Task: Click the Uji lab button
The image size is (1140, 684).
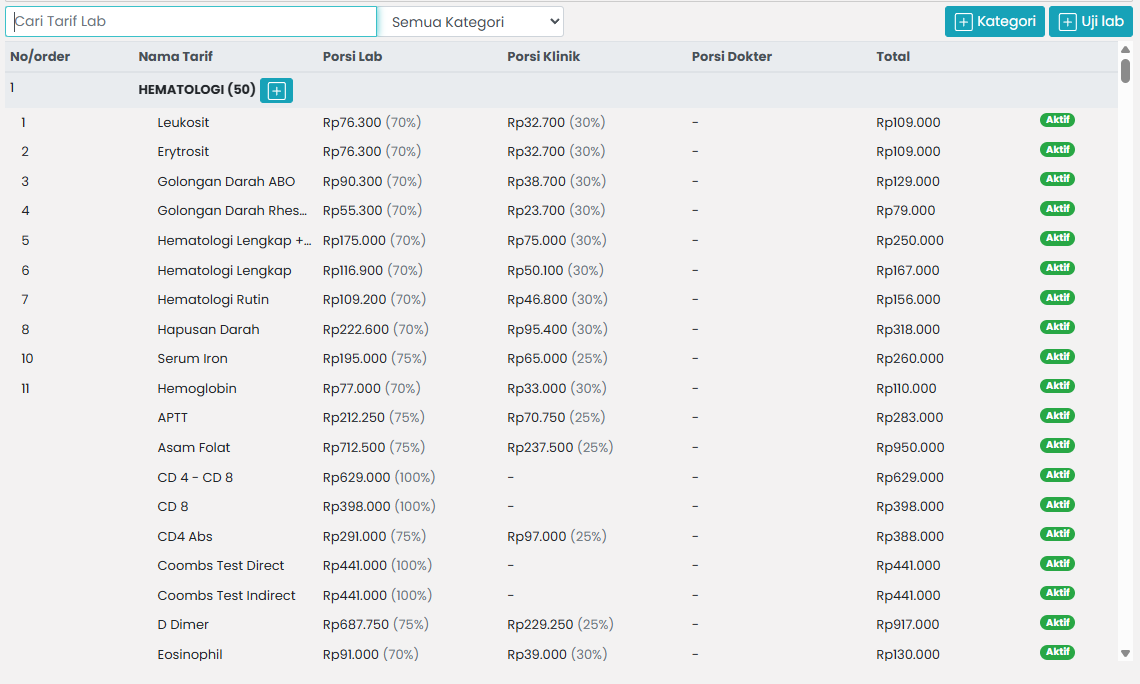Action: point(1090,21)
